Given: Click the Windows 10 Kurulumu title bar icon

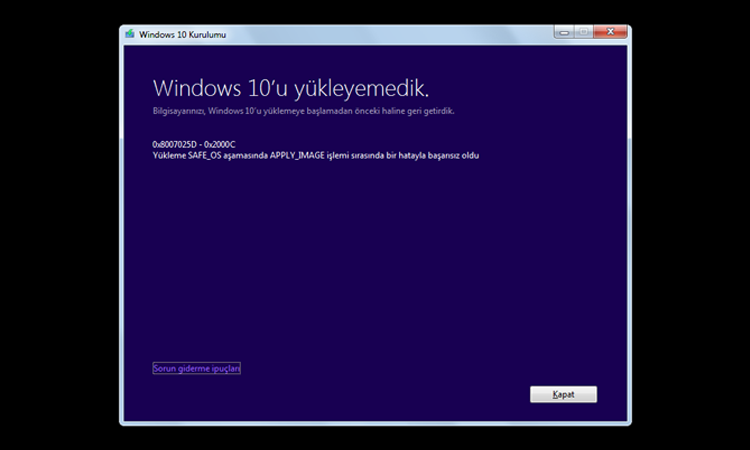Looking at the screenshot, I should 130,34.
